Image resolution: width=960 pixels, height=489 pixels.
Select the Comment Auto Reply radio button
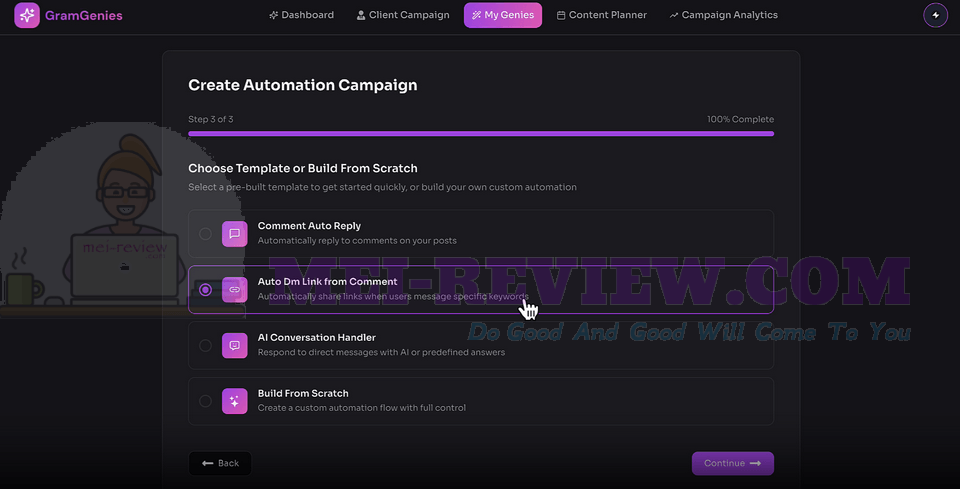pyautogui.click(x=205, y=234)
